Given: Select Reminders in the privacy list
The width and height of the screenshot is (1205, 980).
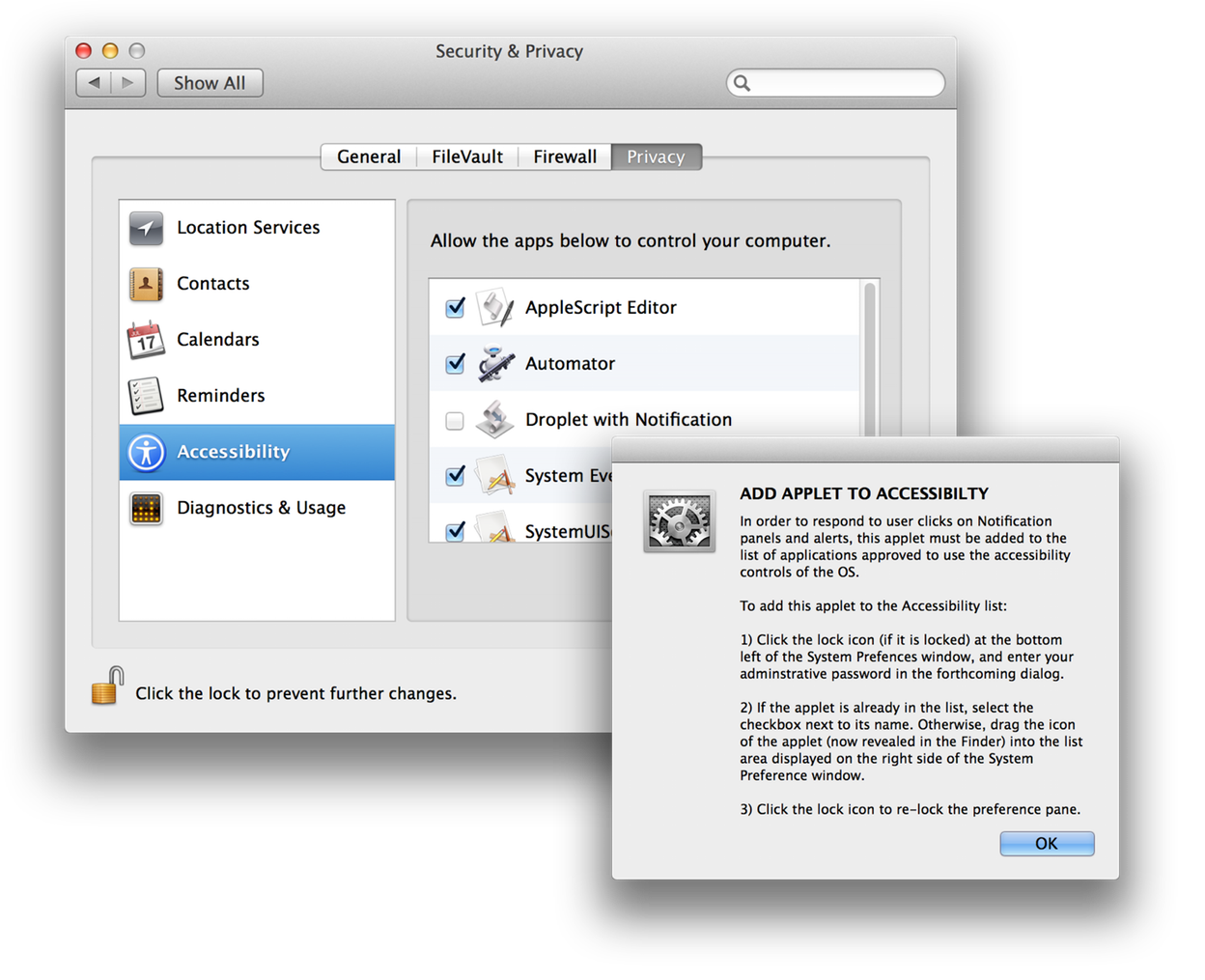Looking at the screenshot, I should click(257, 396).
